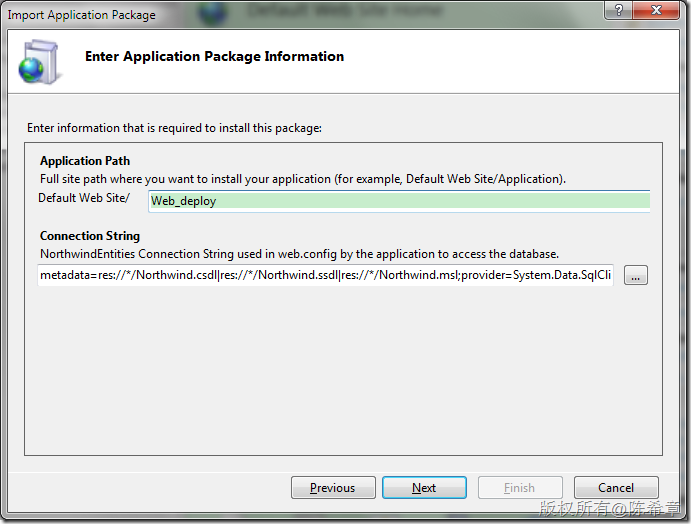The image size is (691, 524).
Task: Click the "Full site path" description text
Action: point(302,179)
